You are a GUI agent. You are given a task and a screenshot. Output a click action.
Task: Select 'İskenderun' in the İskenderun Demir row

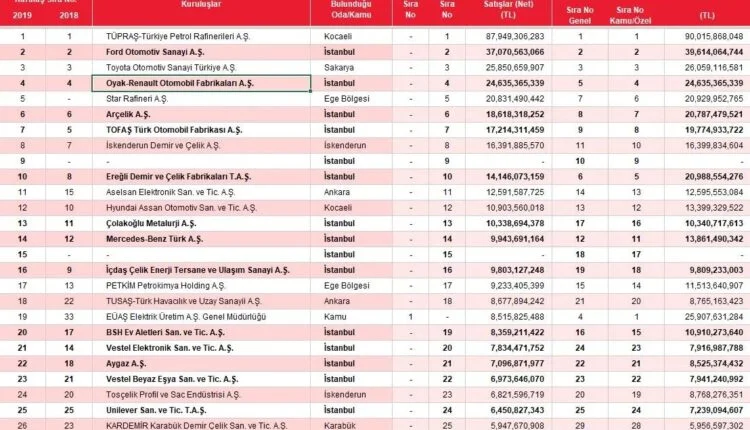(x=344, y=145)
